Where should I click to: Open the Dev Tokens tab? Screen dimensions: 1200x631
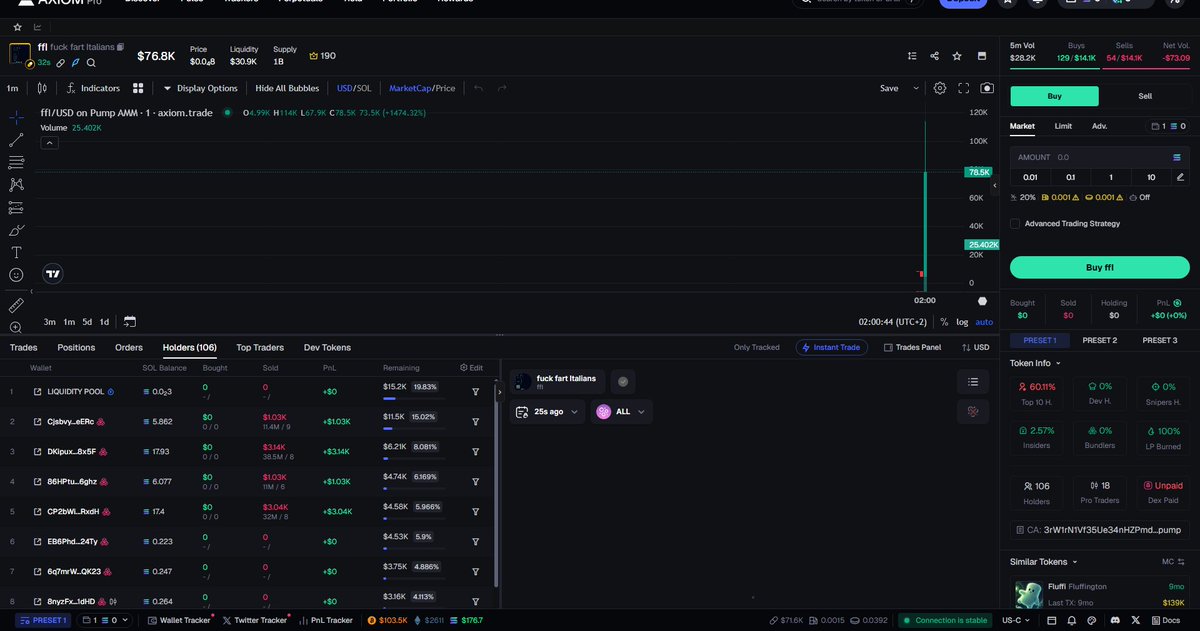327,347
